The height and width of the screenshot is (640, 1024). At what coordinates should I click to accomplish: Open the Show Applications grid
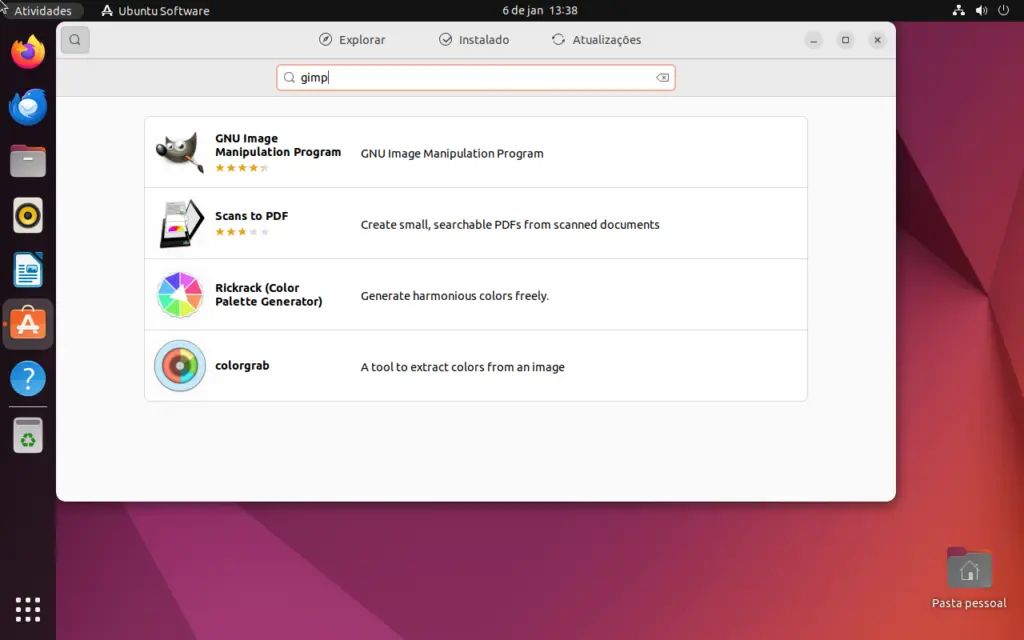(27, 608)
